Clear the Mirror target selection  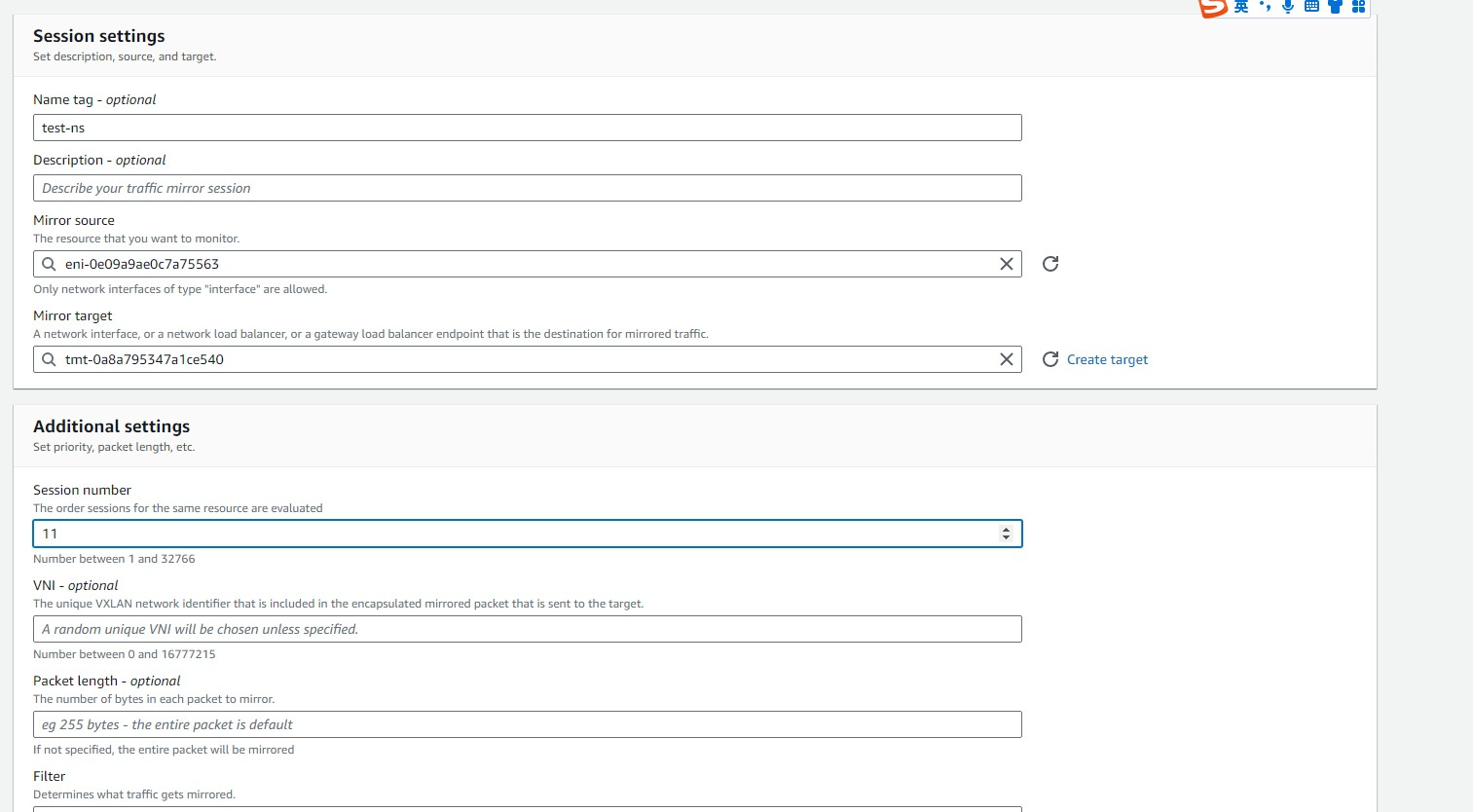click(1007, 359)
